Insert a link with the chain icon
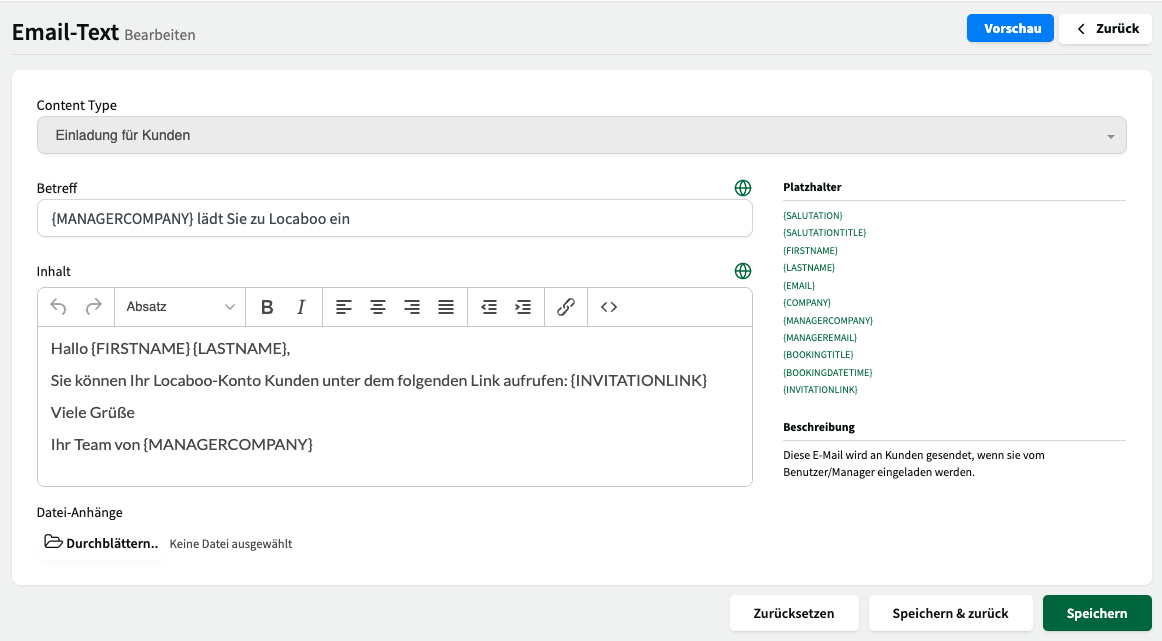1162x641 pixels. (x=566, y=307)
